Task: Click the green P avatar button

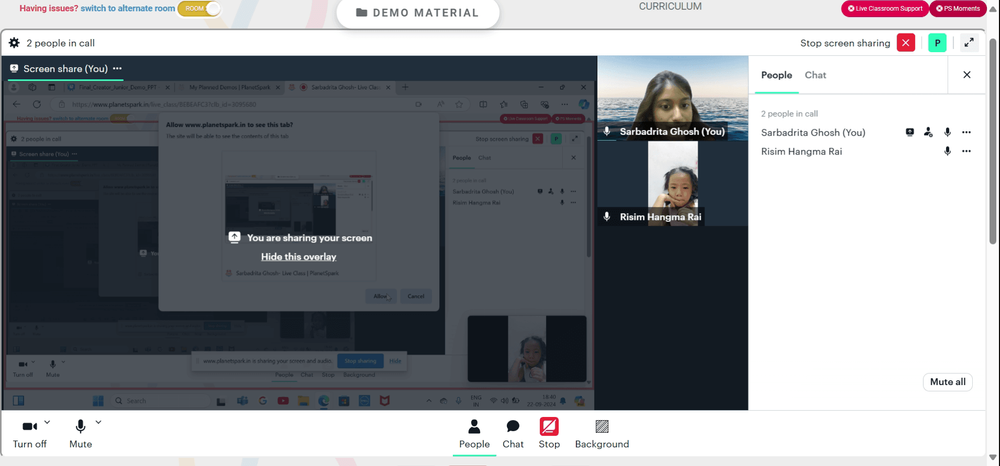Action: coord(937,43)
